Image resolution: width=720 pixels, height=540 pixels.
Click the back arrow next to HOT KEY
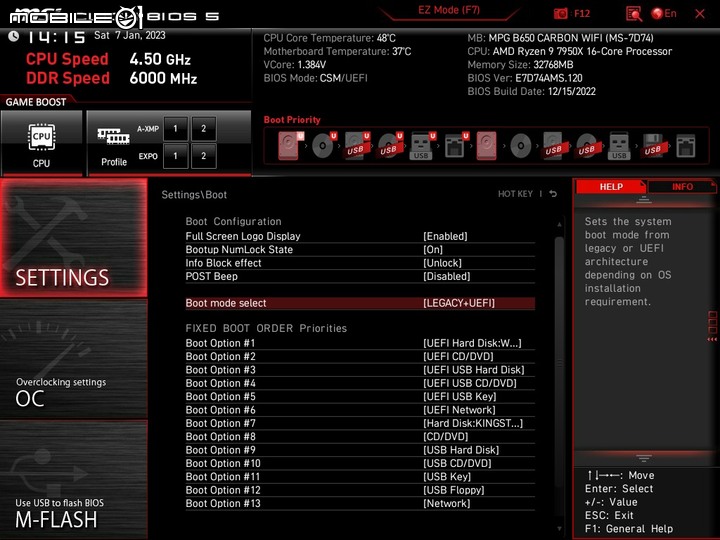553,194
